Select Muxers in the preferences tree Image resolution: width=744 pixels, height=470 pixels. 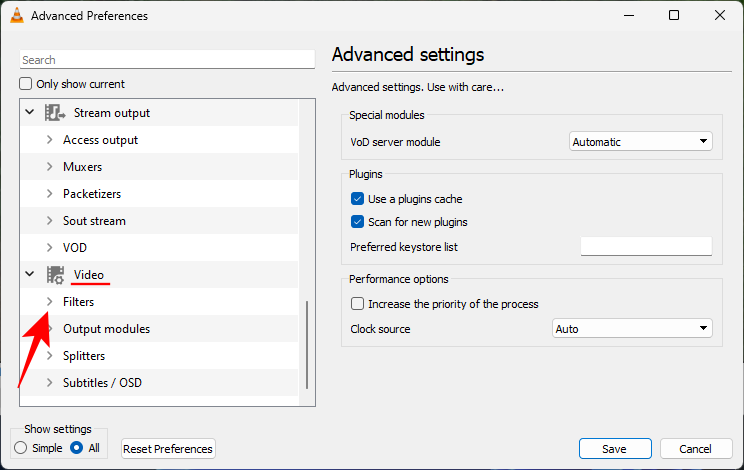[x=83, y=167]
